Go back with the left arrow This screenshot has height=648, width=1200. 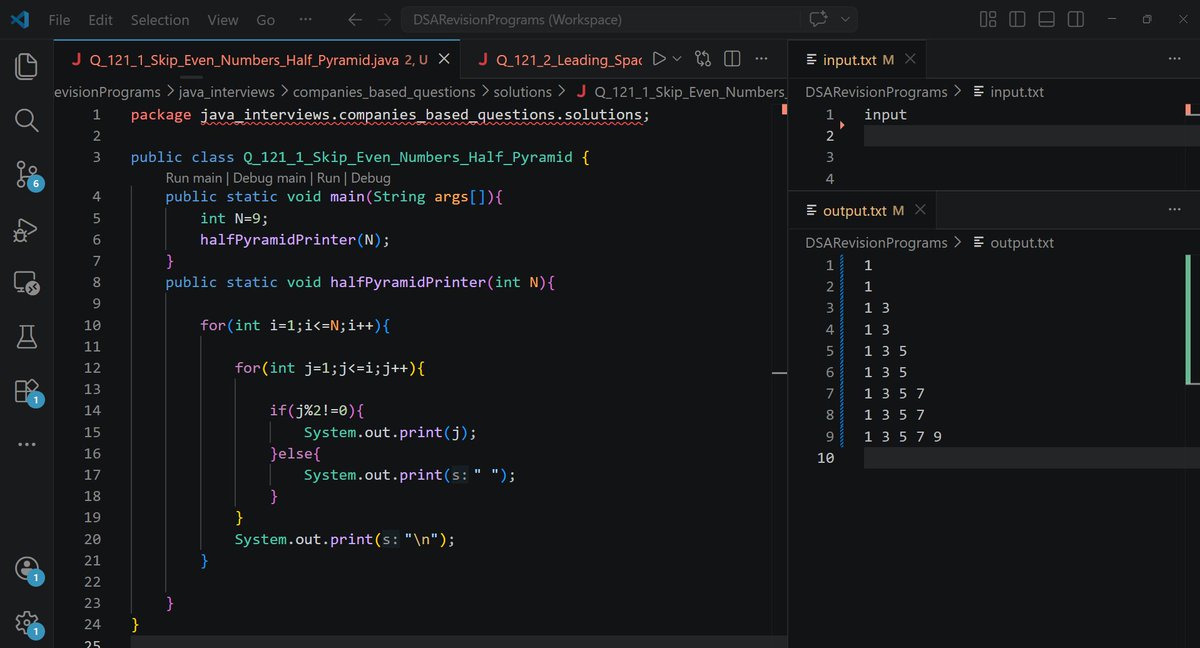pyautogui.click(x=354, y=19)
